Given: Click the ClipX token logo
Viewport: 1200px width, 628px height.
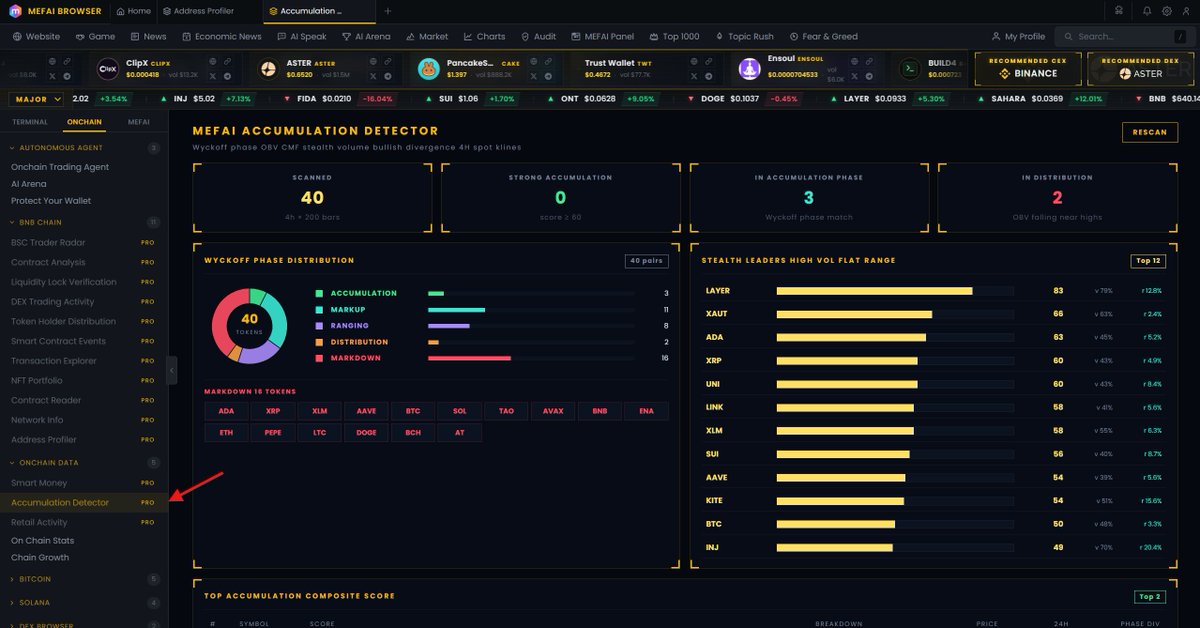Looking at the screenshot, I should tap(108, 68).
